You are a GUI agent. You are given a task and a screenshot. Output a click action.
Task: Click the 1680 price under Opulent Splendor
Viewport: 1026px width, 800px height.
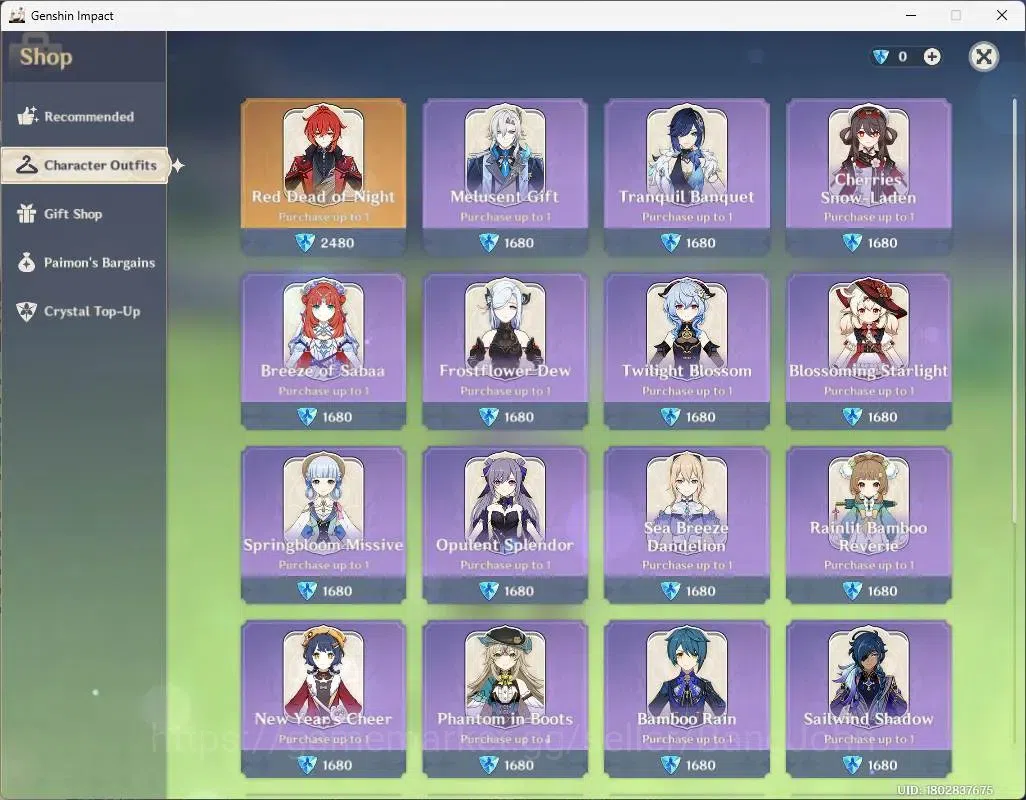click(519, 591)
